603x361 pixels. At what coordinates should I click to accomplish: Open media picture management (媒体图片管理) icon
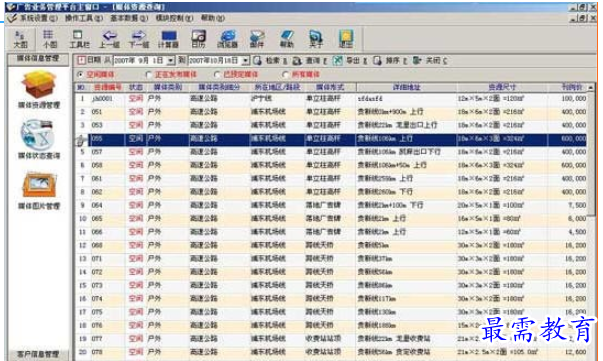tap(39, 185)
